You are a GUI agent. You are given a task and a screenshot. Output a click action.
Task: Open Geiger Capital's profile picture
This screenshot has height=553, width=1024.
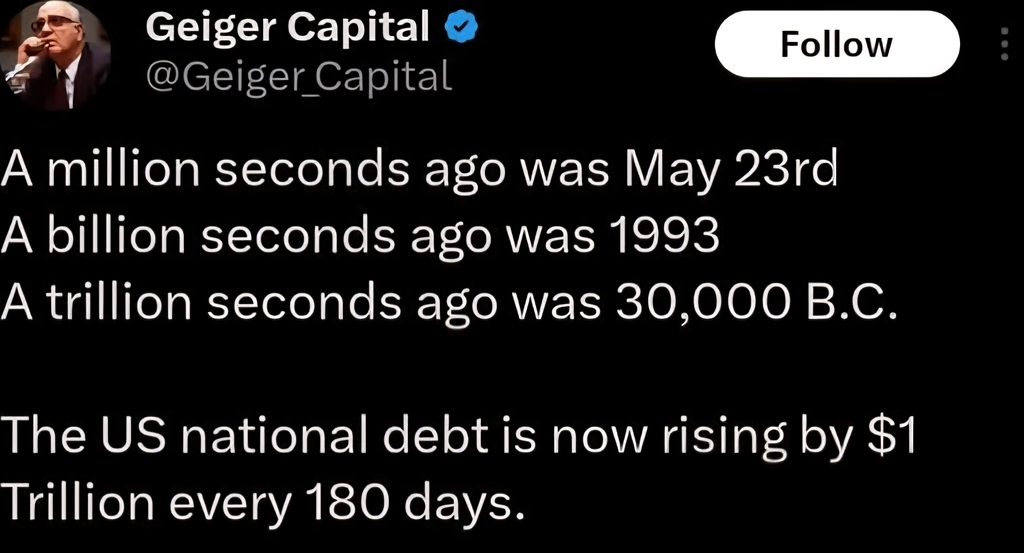click(x=55, y=55)
